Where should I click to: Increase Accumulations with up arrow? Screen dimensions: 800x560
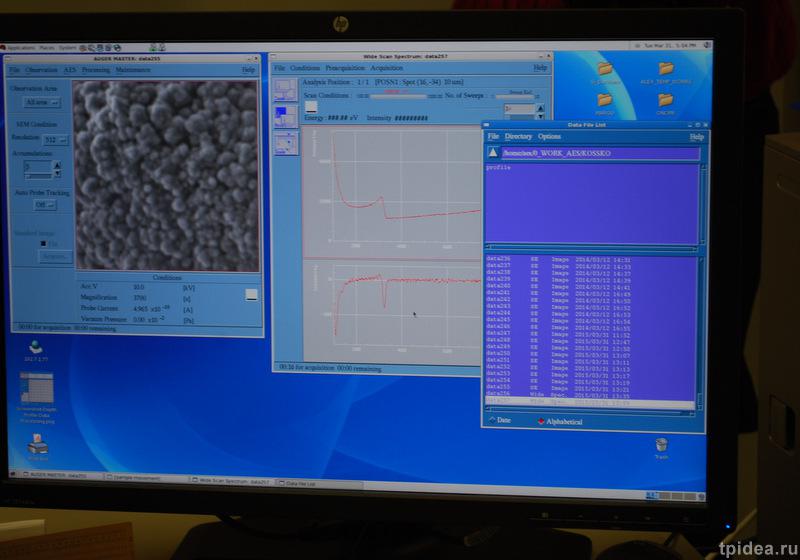click(x=57, y=165)
